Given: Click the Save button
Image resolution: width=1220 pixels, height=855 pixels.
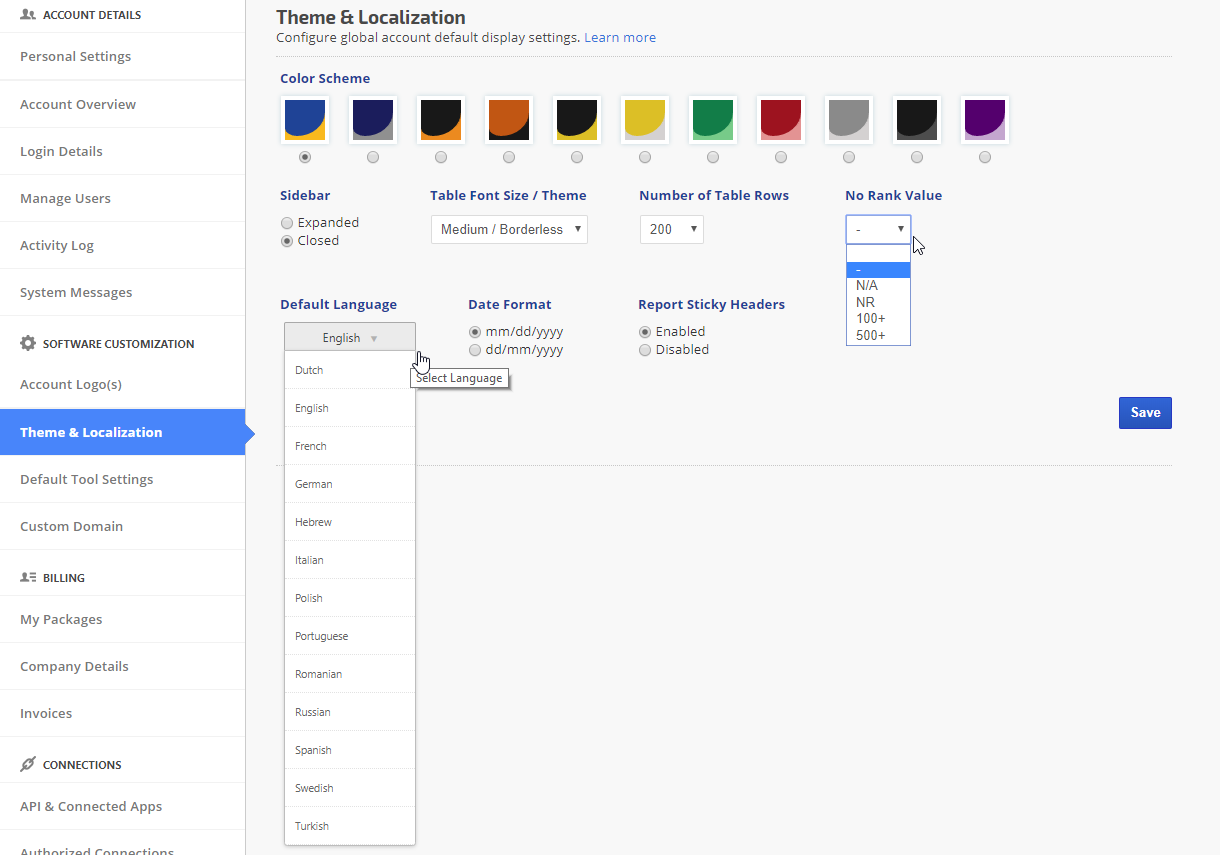Looking at the screenshot, I should tap(1144, 413).
